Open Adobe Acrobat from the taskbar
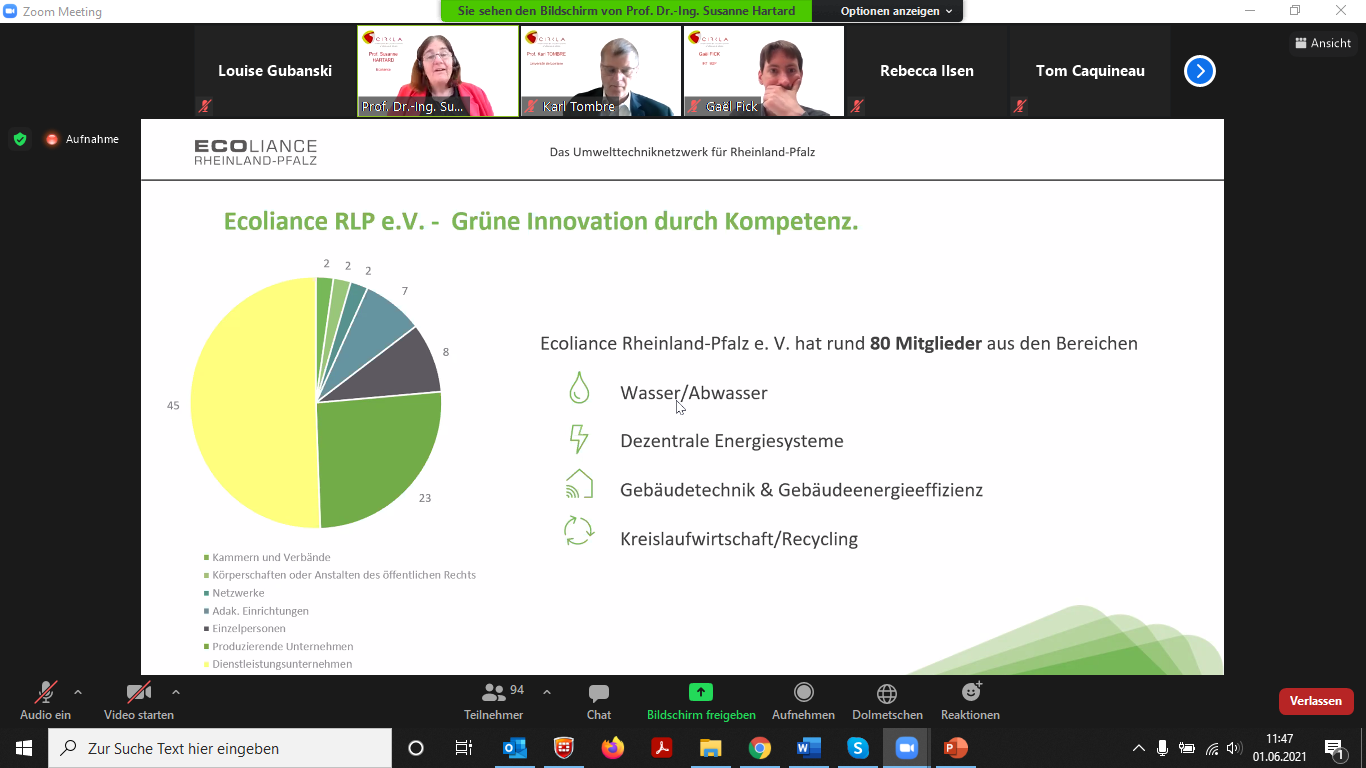 click(662, 748)
